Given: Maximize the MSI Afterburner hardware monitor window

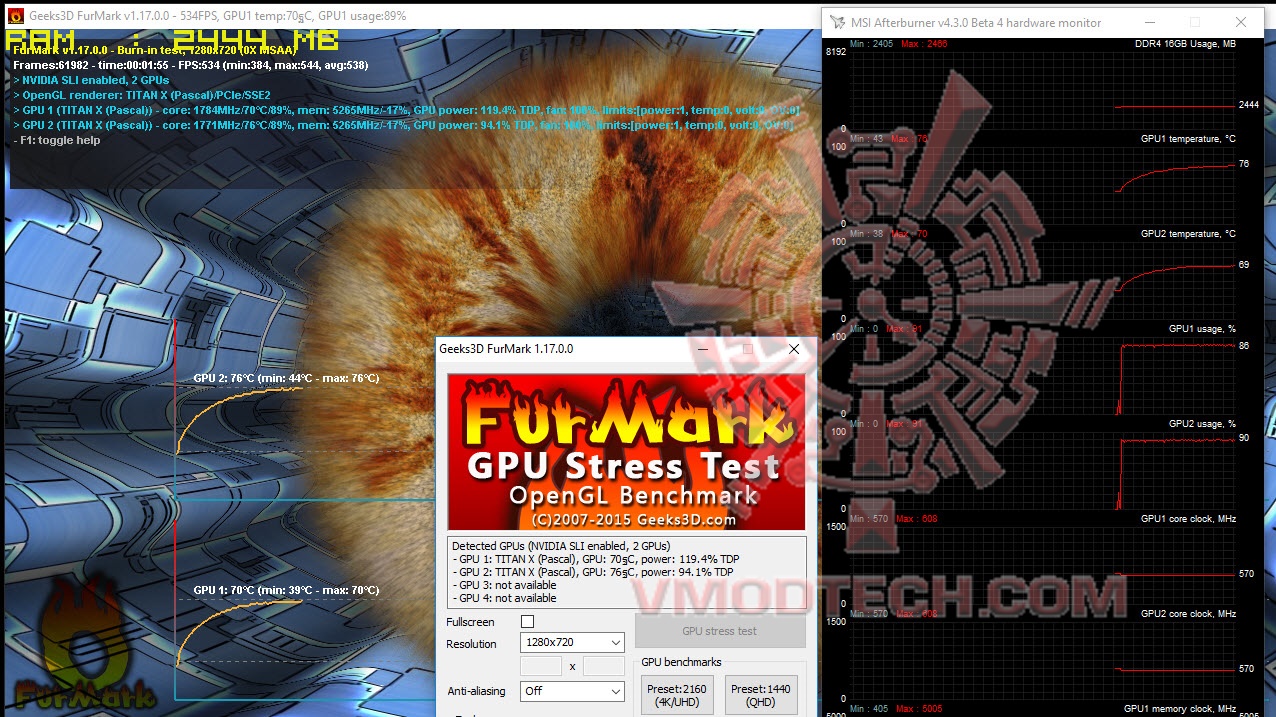Looking at the screenshot, I should 1195,22.
